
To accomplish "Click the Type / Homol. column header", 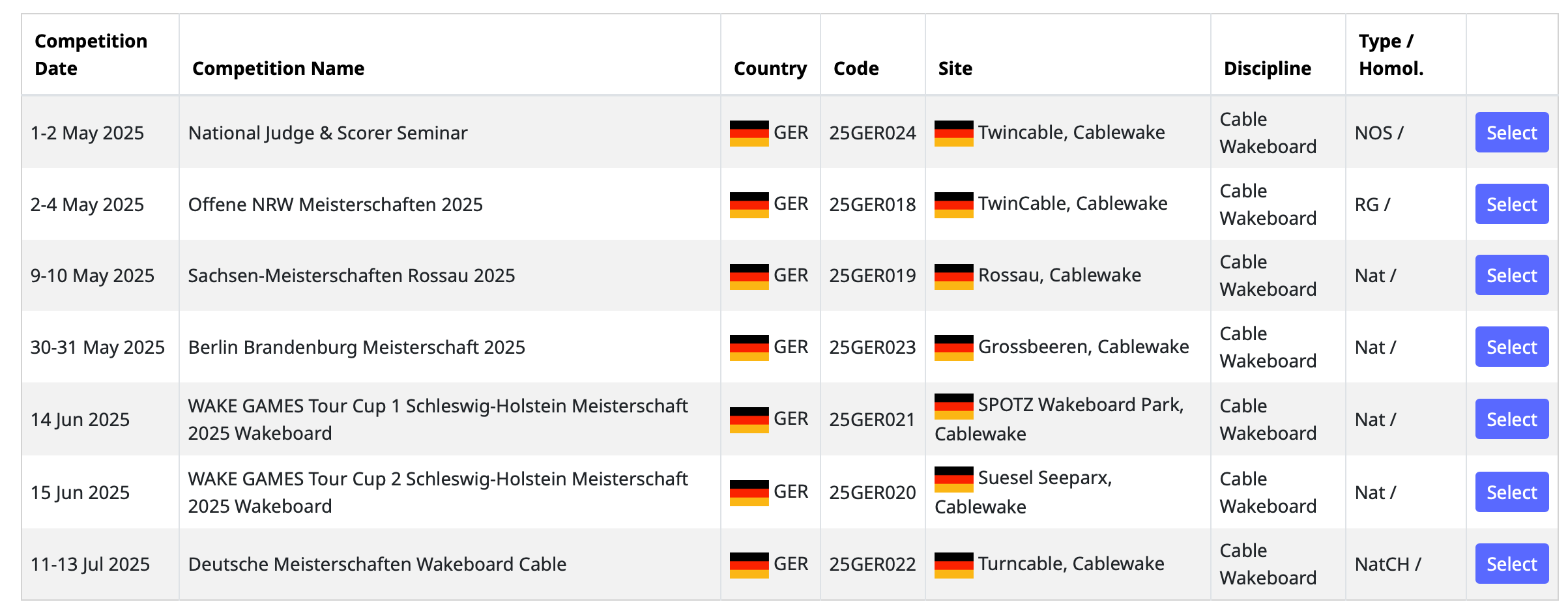I will coord(1391,55).
